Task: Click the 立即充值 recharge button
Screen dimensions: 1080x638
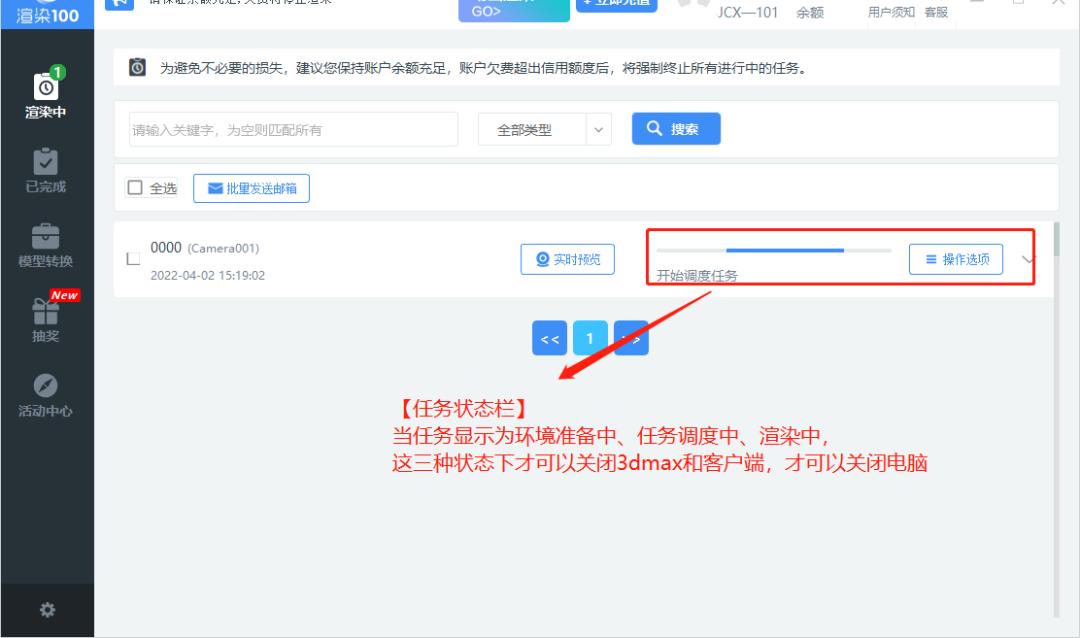Action: [x=617, y=5]
